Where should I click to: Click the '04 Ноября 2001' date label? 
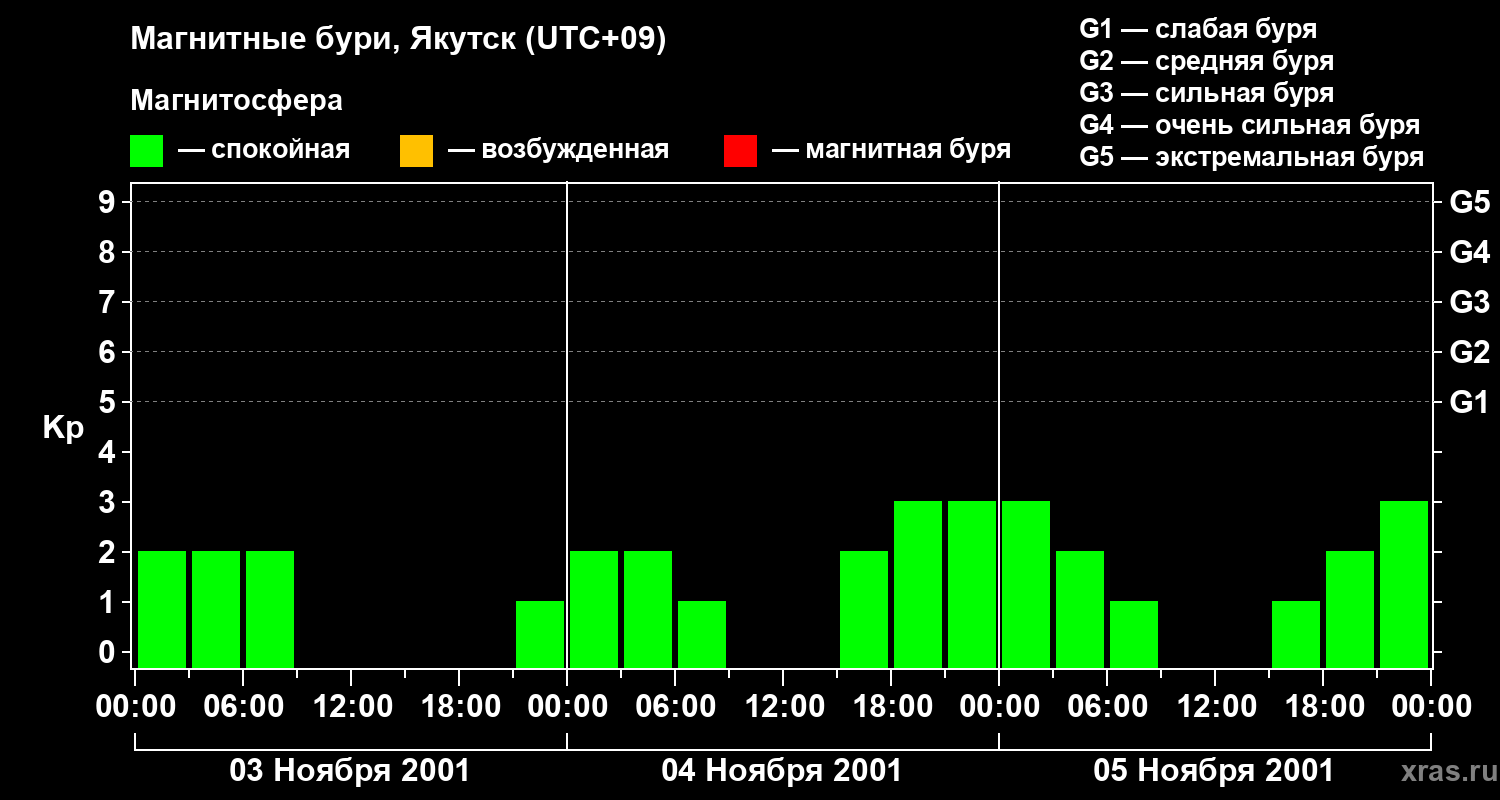pyautogui.click(x=782, y=771)
